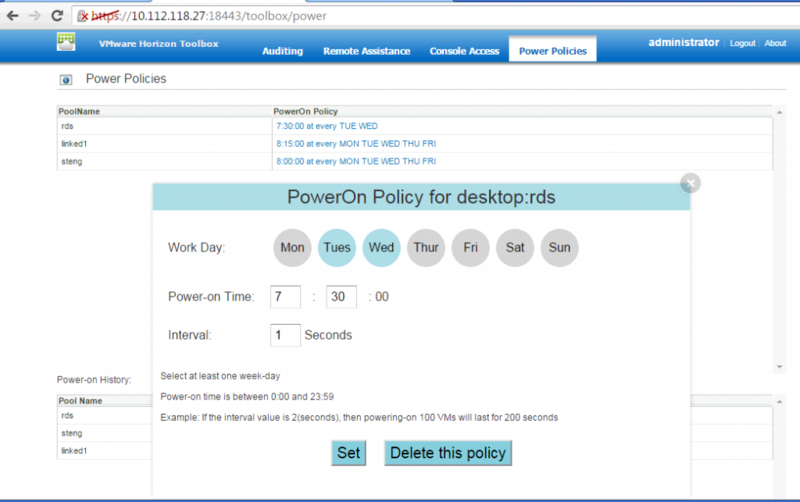Close the PowerOn Policy dialog

click(690, 183)
